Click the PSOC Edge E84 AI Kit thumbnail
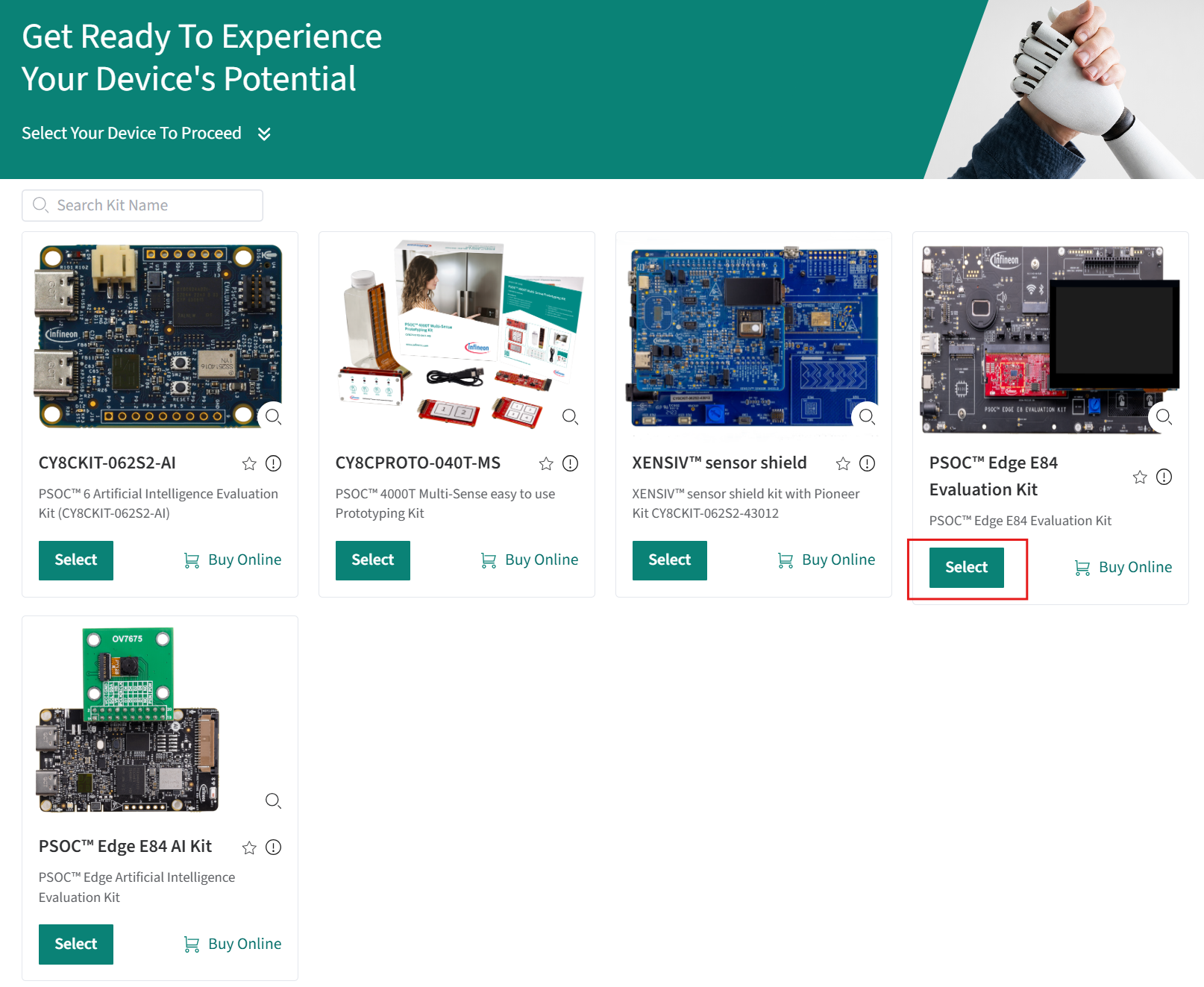This screenshot has width=1204, height=987. coord(128,720)
